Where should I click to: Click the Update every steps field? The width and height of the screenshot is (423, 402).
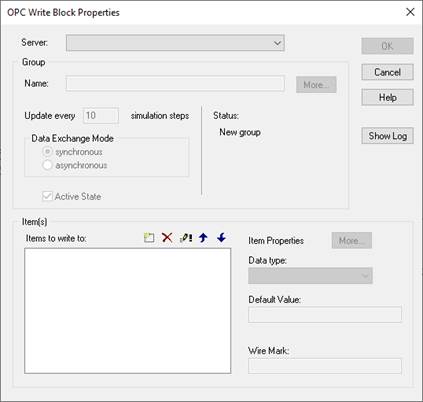click(x=101, y=115)
